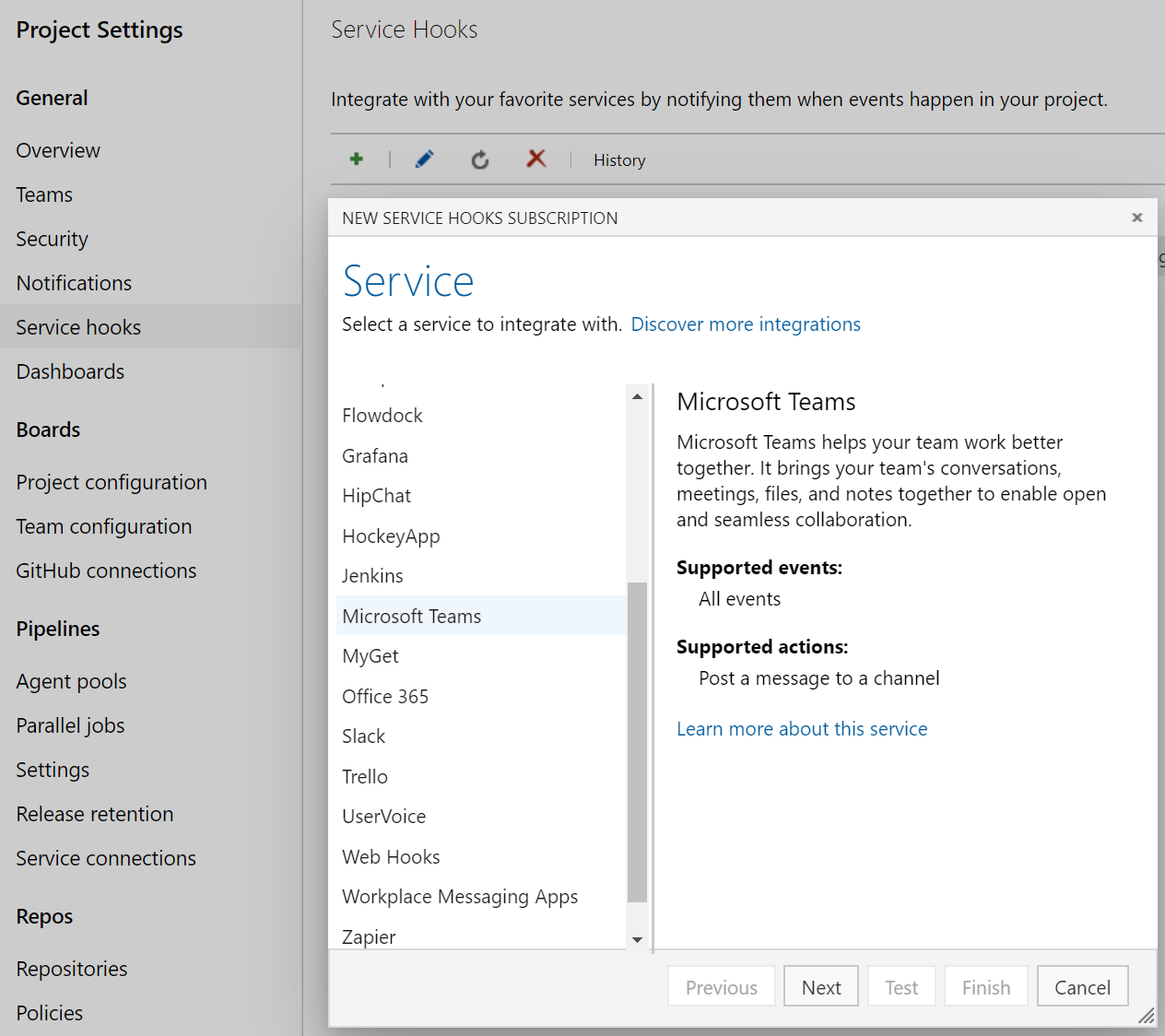Click the pencil icon to edit a subscription
The width and height of the screenshot is (1165, 1036).
tap(423, 159)
